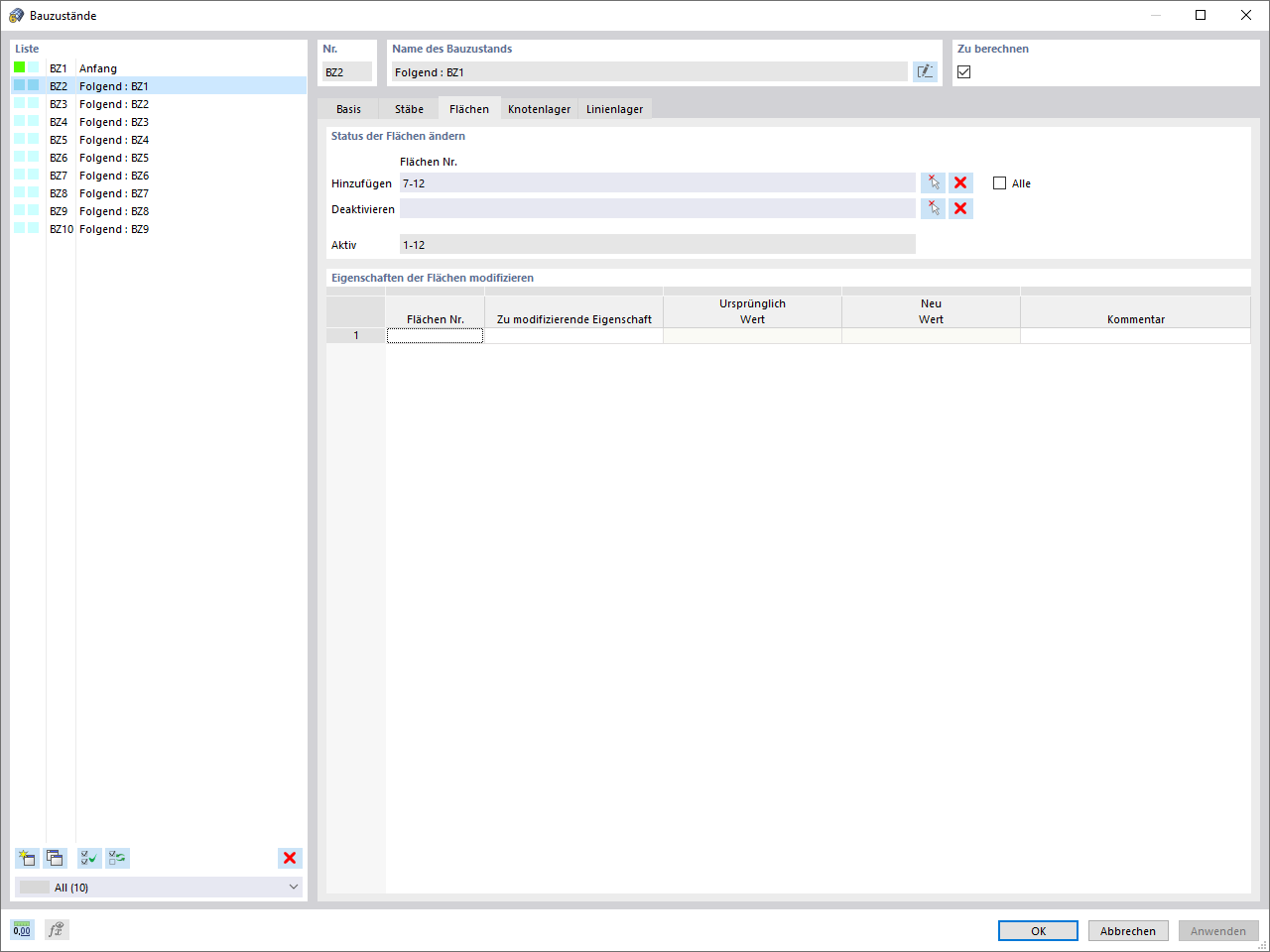Image resolution: width=1270 pixels, height=952 pixels.
Task: Select row BZ9 Folgend : BZ8
Action: [159, 211]
